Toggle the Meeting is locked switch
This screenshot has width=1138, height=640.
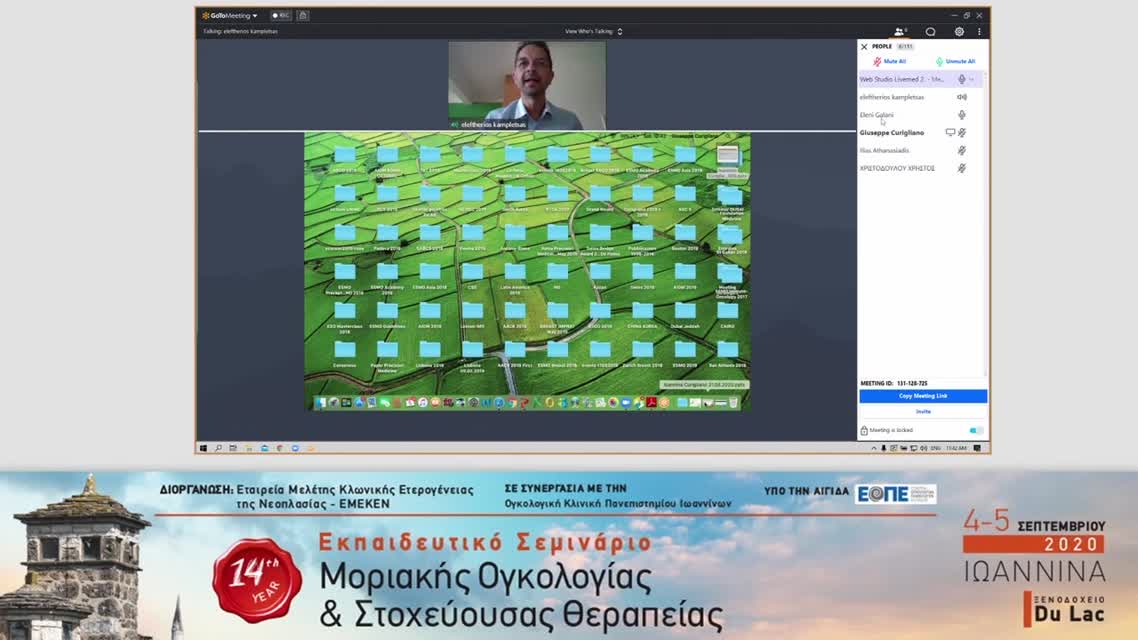pos(975,430)
